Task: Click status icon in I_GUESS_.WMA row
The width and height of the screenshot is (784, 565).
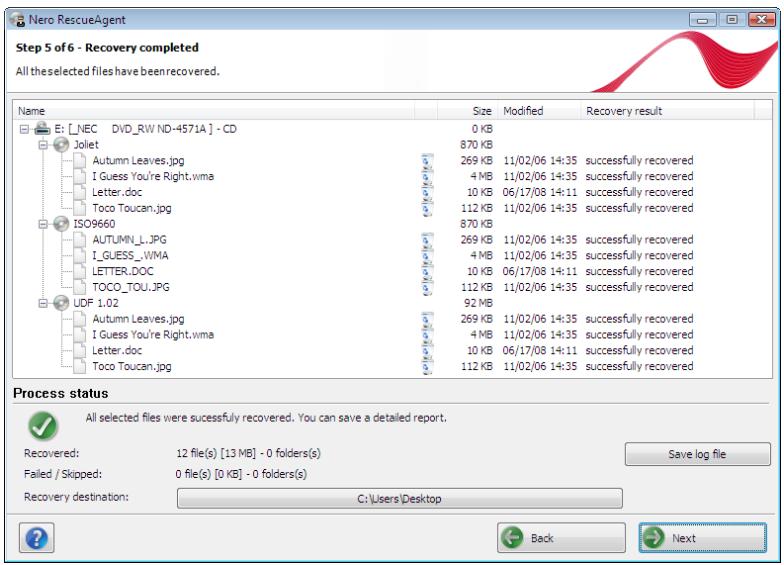Action: tap(427, 256)
